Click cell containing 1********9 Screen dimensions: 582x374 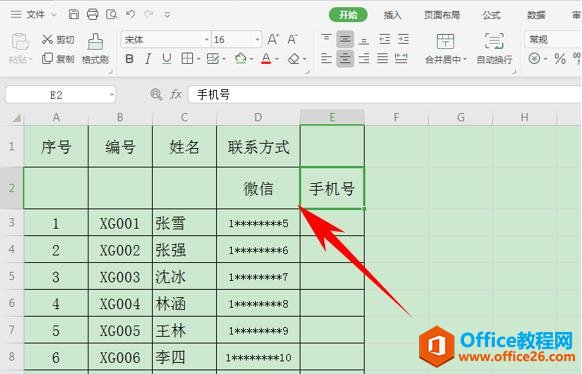(258, 330)
